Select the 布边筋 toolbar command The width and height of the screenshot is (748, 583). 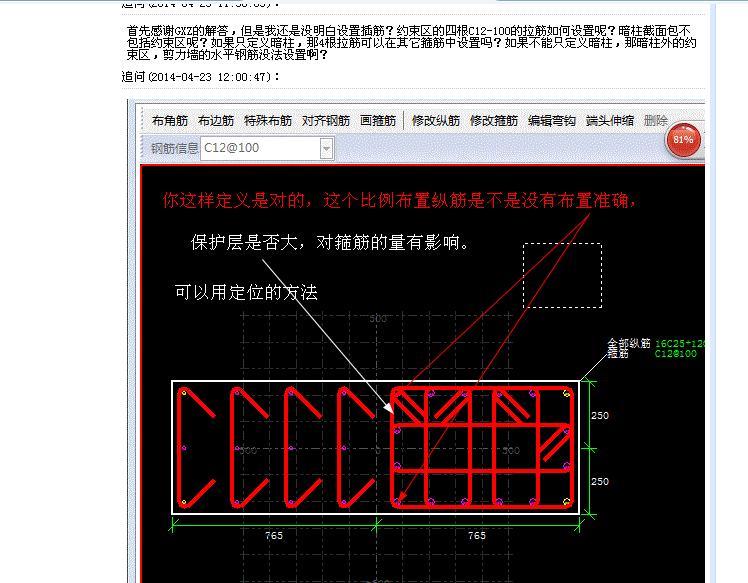(216, 121)
